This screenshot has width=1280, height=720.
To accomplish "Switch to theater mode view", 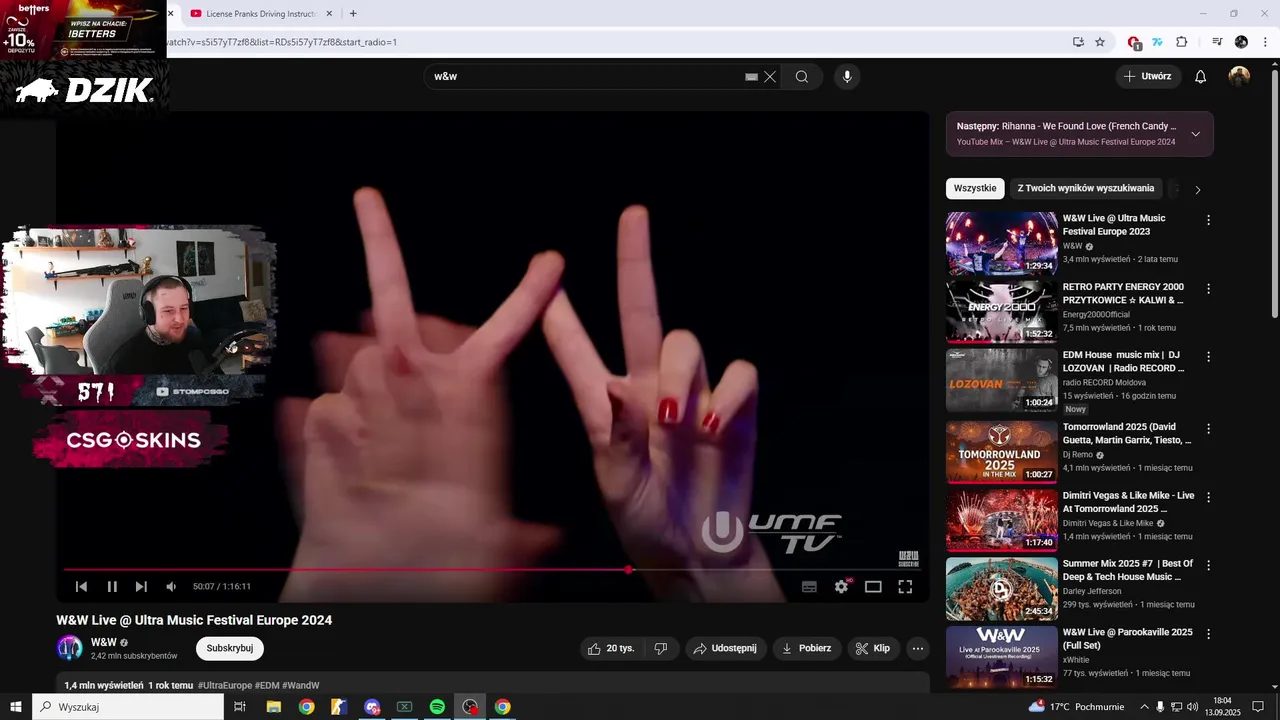I will coord(873,587).
